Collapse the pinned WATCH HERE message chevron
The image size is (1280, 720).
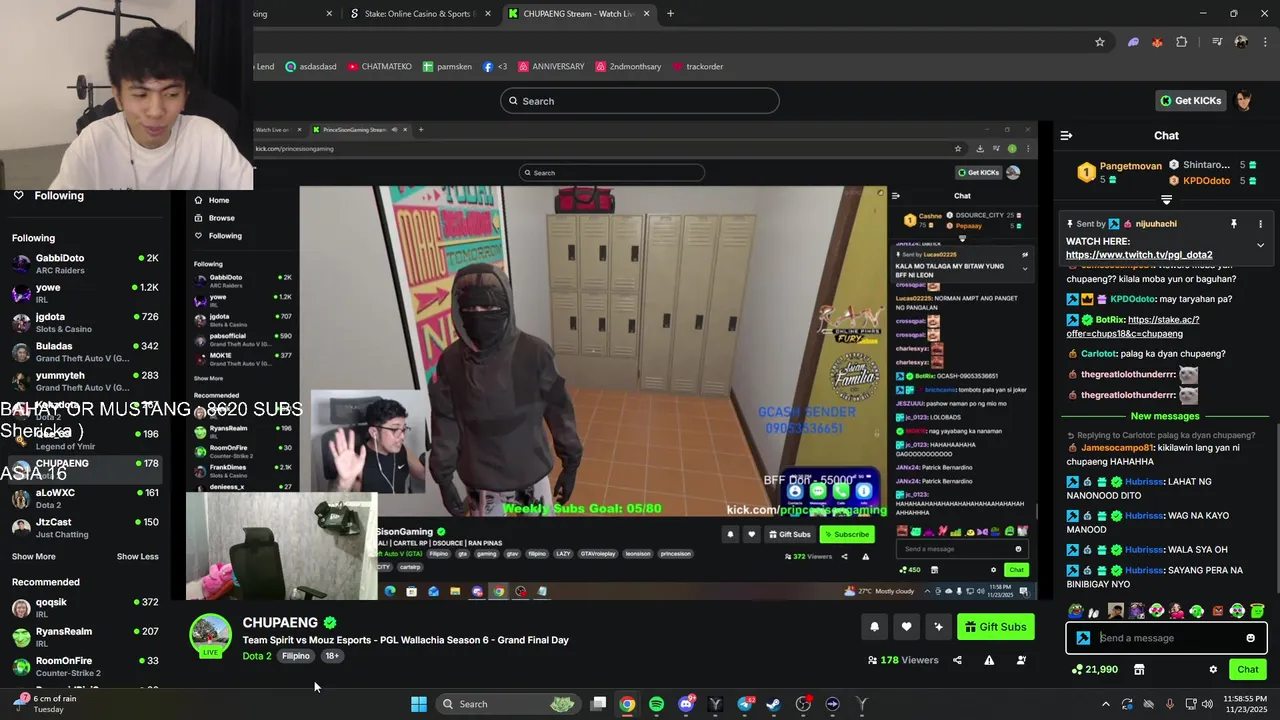pyautogui.click(x=1260, y=245)
